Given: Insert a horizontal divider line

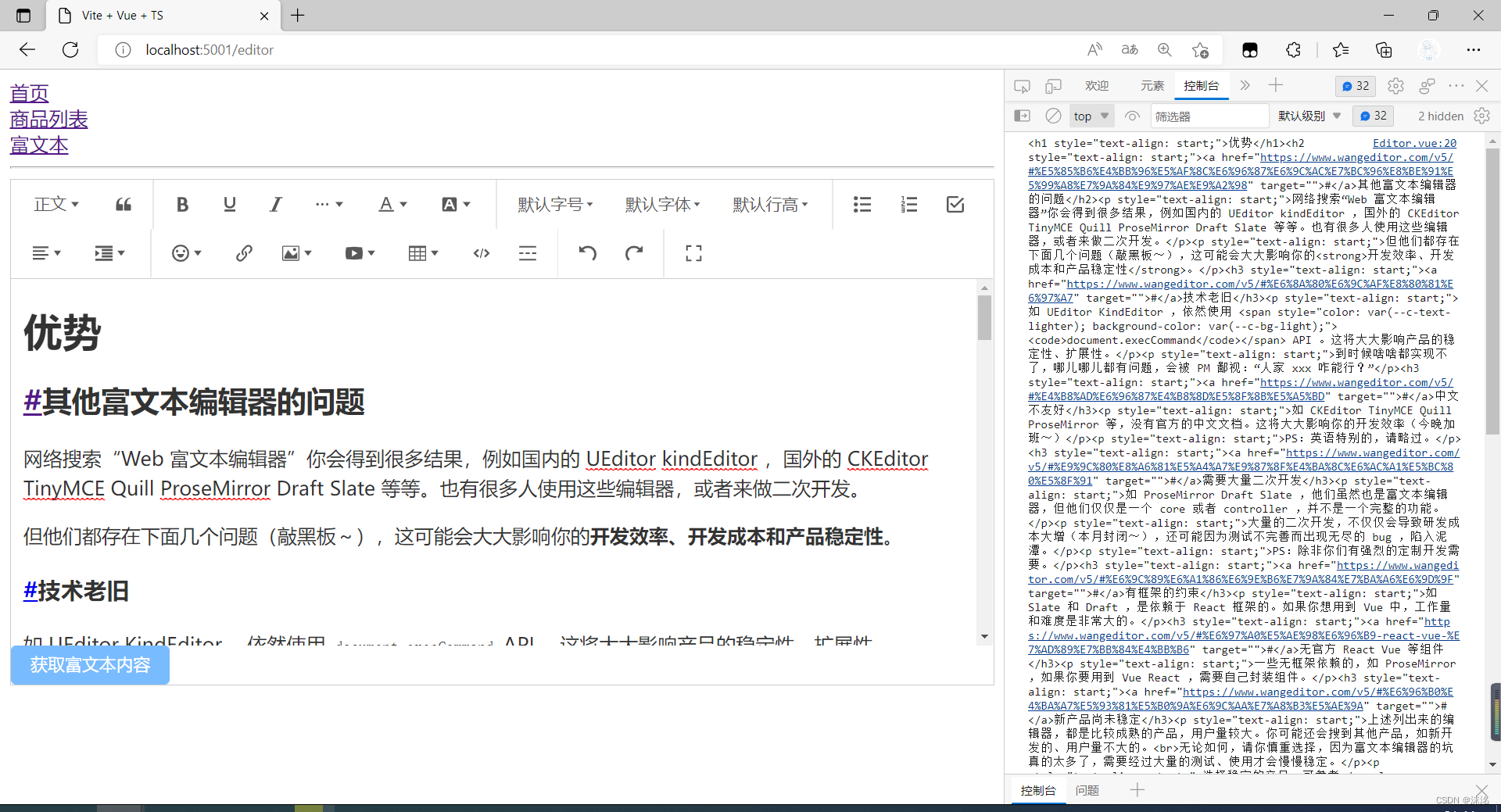Looking at the screenshot, I should point(528,253).
